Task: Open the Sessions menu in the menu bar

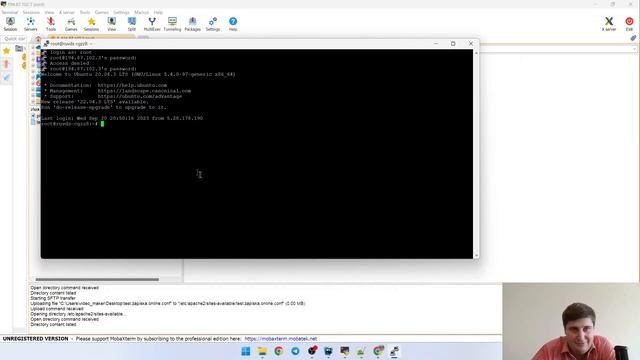Action: tap(31, 12)
